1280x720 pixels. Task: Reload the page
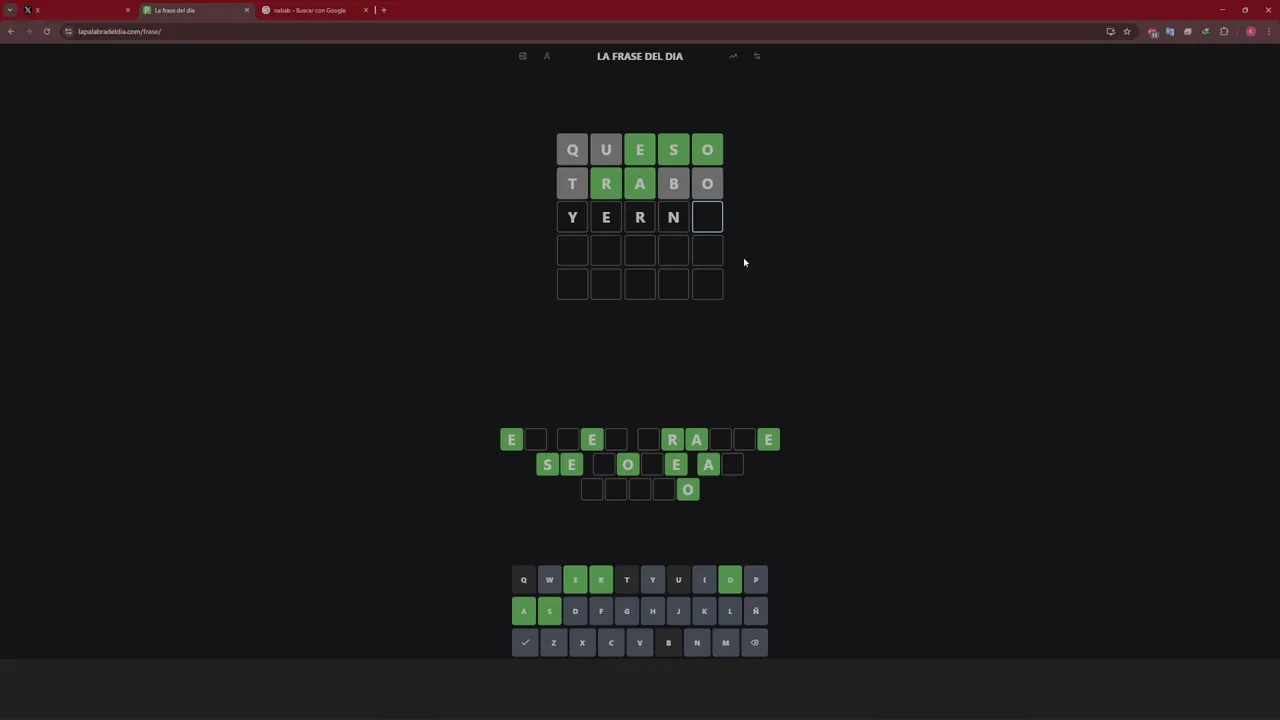46,31
